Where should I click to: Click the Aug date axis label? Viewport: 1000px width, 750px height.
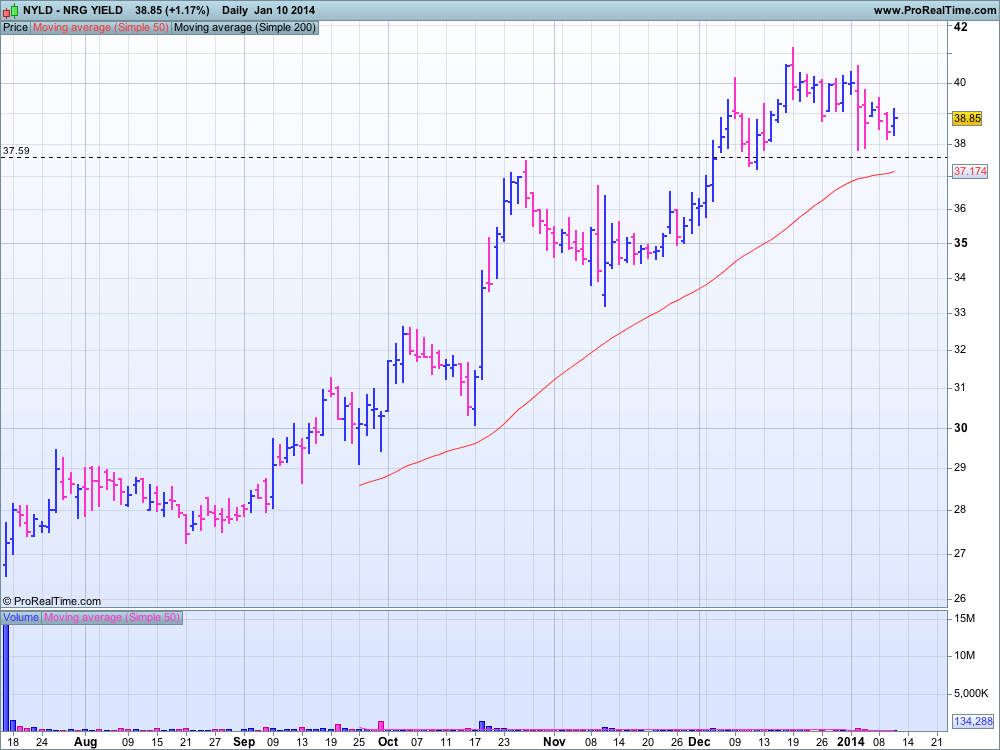[x=85, y=742]
